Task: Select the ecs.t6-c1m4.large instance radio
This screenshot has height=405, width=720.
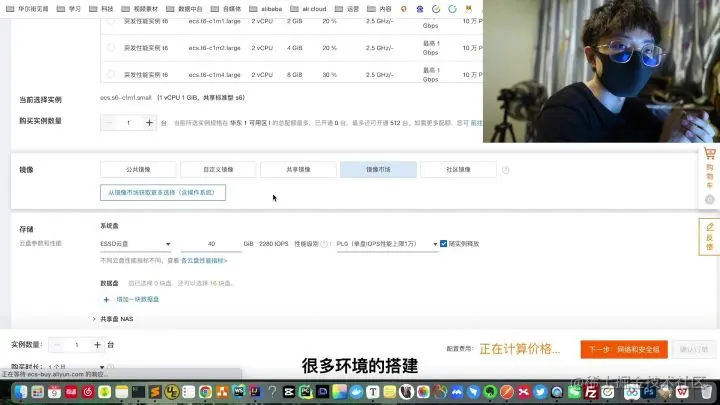Action: [x=111, y=74]
